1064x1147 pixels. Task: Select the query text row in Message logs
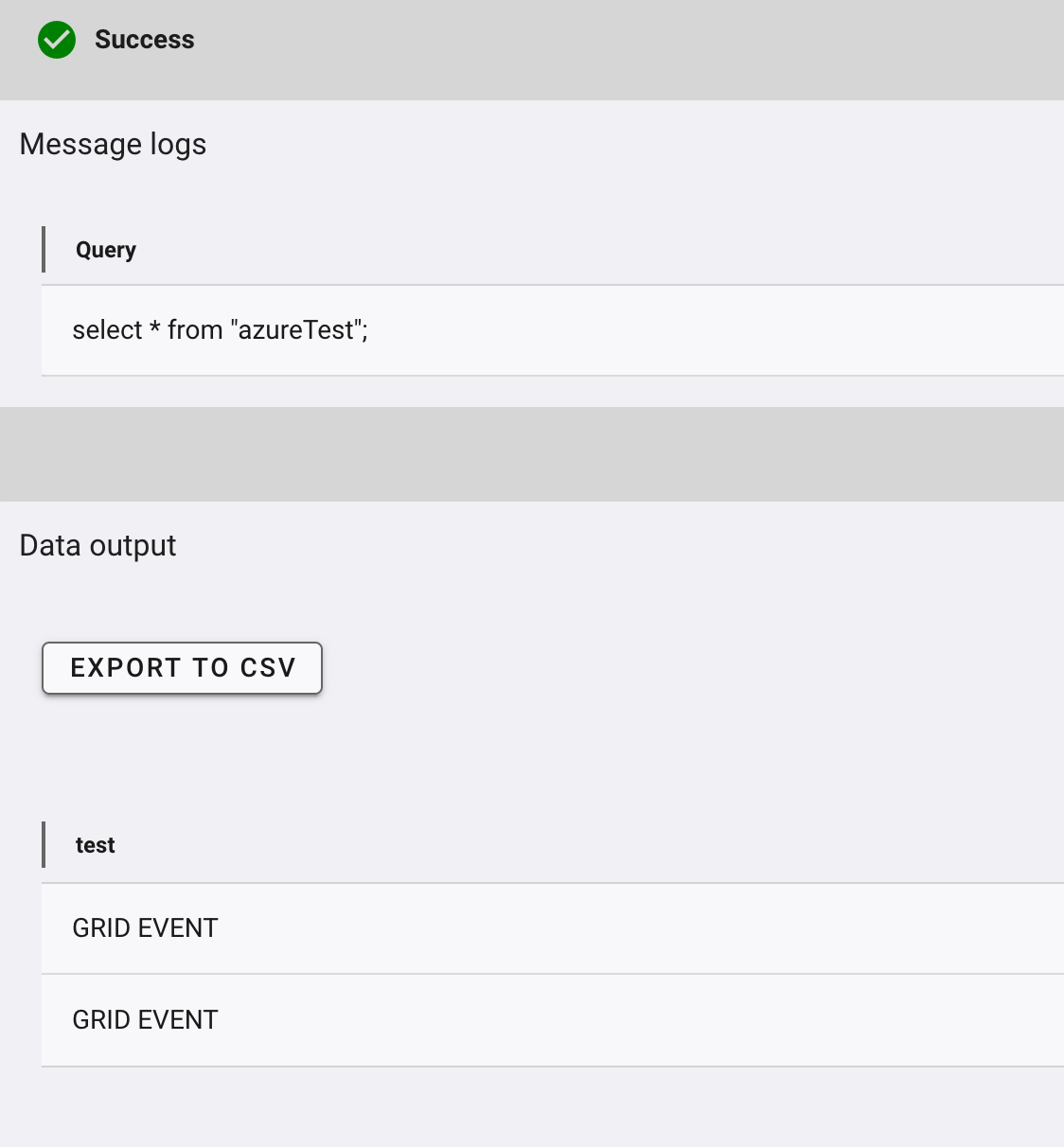(549, 330)
